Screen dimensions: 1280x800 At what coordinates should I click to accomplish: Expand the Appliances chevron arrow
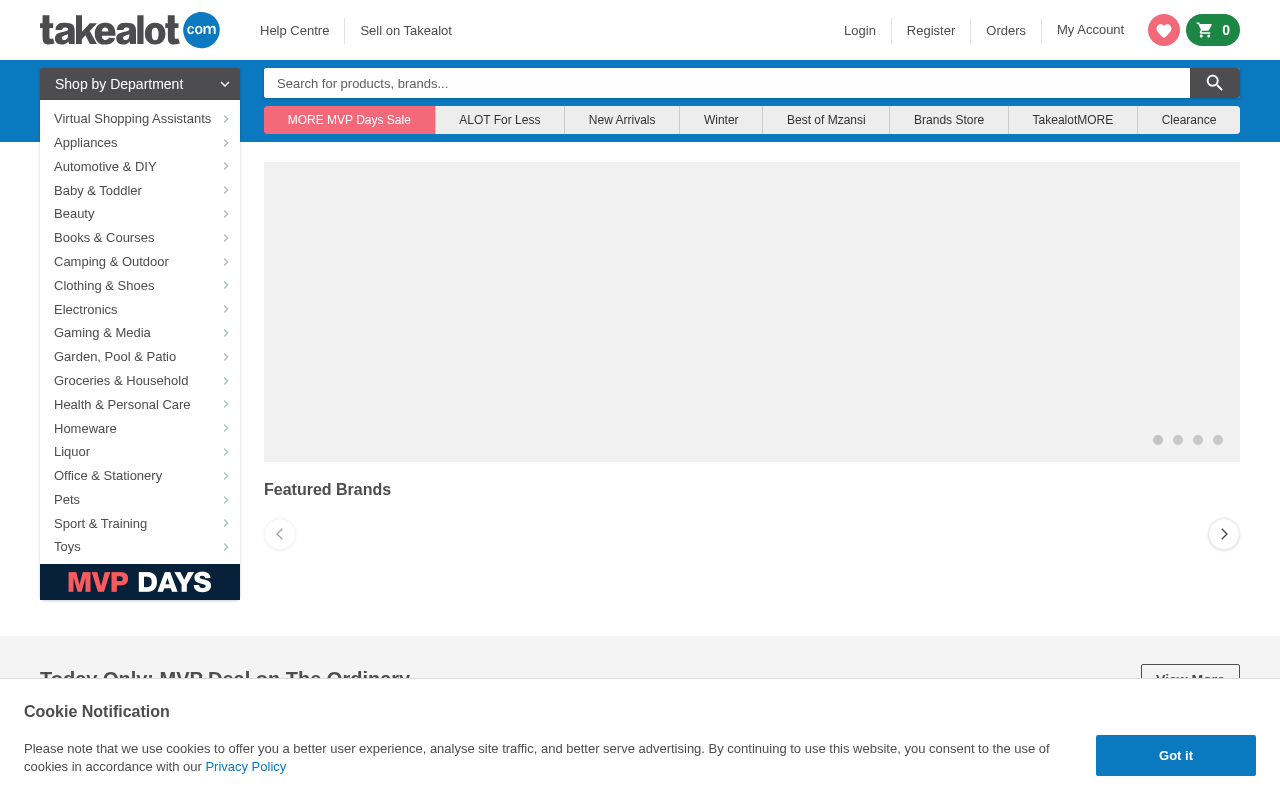[226, 143]
